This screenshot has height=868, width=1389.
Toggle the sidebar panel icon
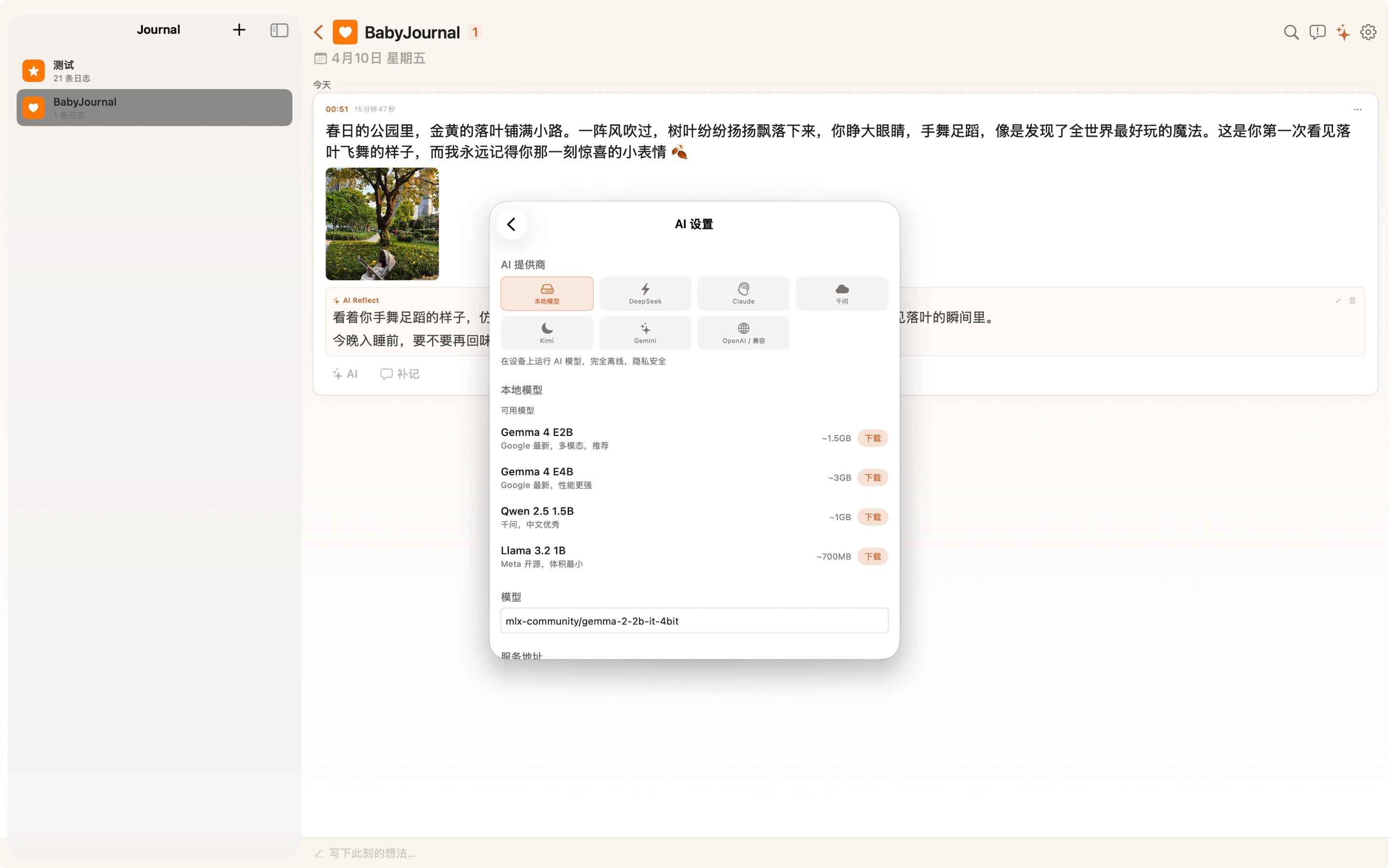click(280, 30)
